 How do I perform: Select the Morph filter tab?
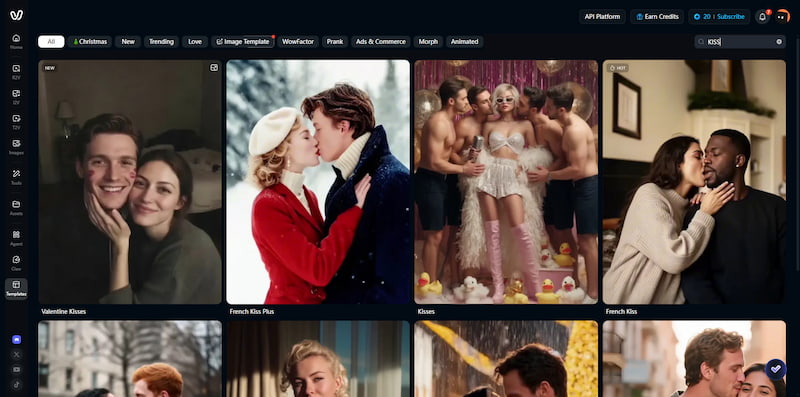point(428,42)
